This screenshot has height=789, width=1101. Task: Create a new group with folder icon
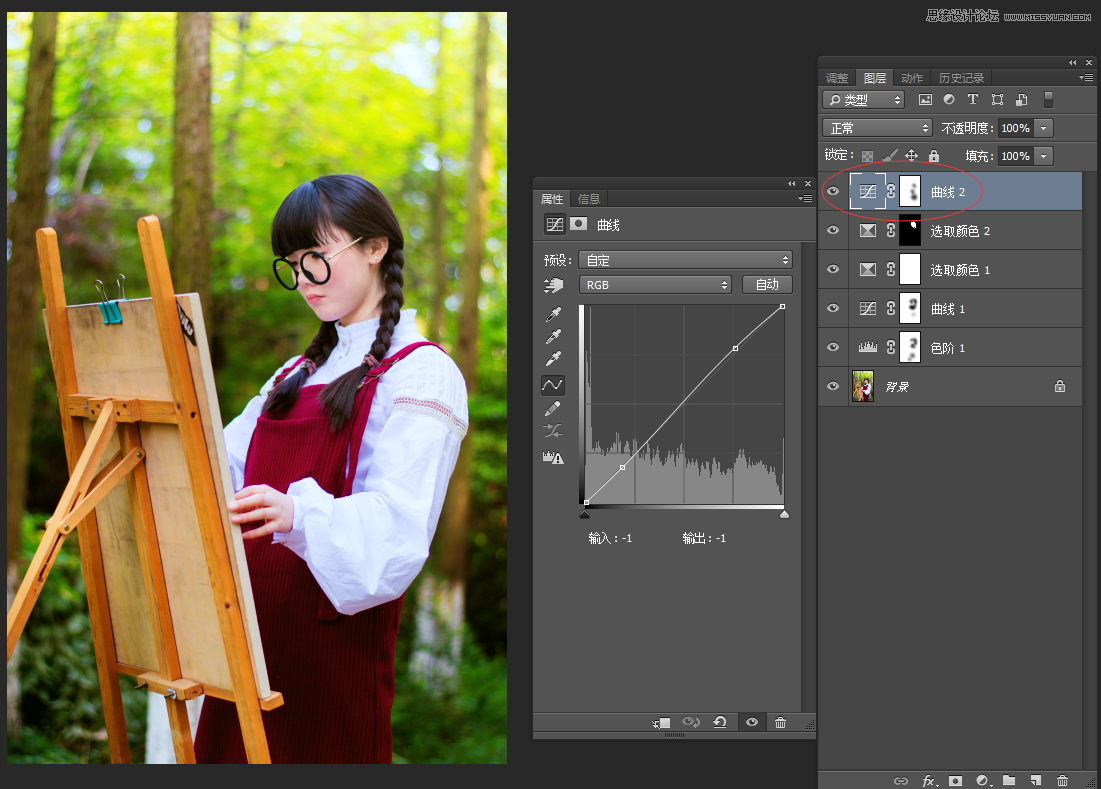1009,780
